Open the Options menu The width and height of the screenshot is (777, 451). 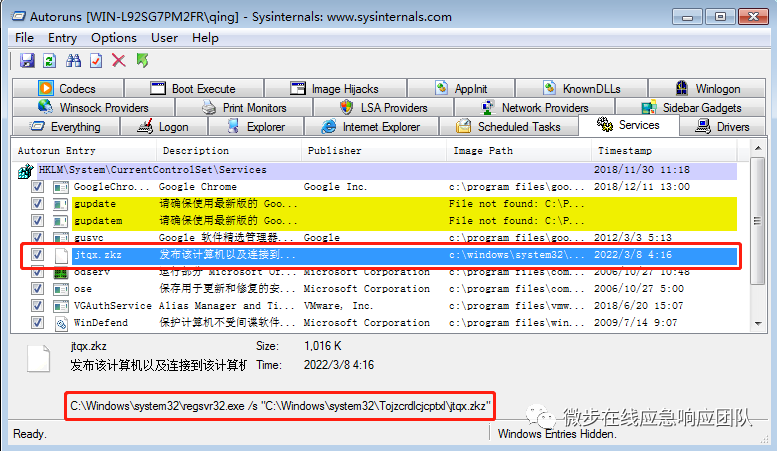click(x=113, y=38)
